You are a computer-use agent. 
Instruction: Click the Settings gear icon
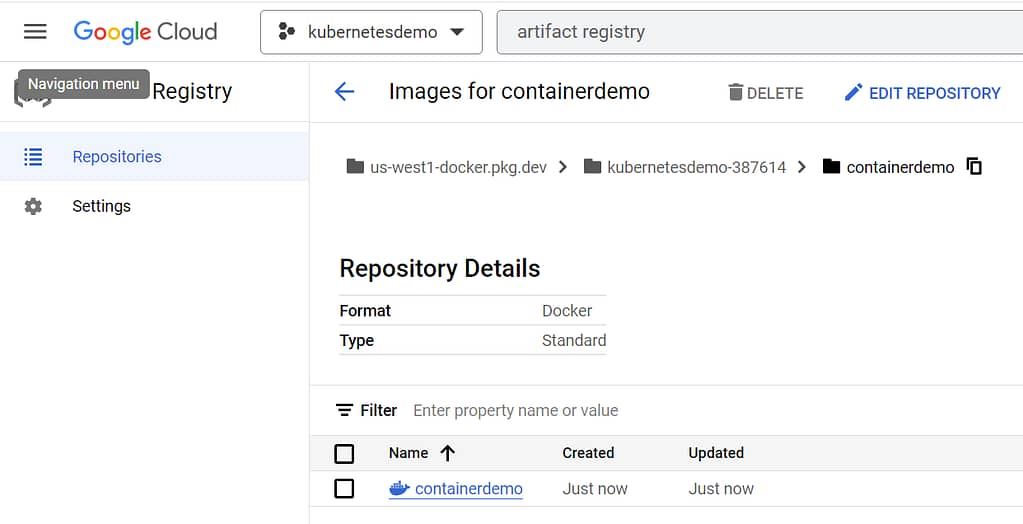(33, 206)
